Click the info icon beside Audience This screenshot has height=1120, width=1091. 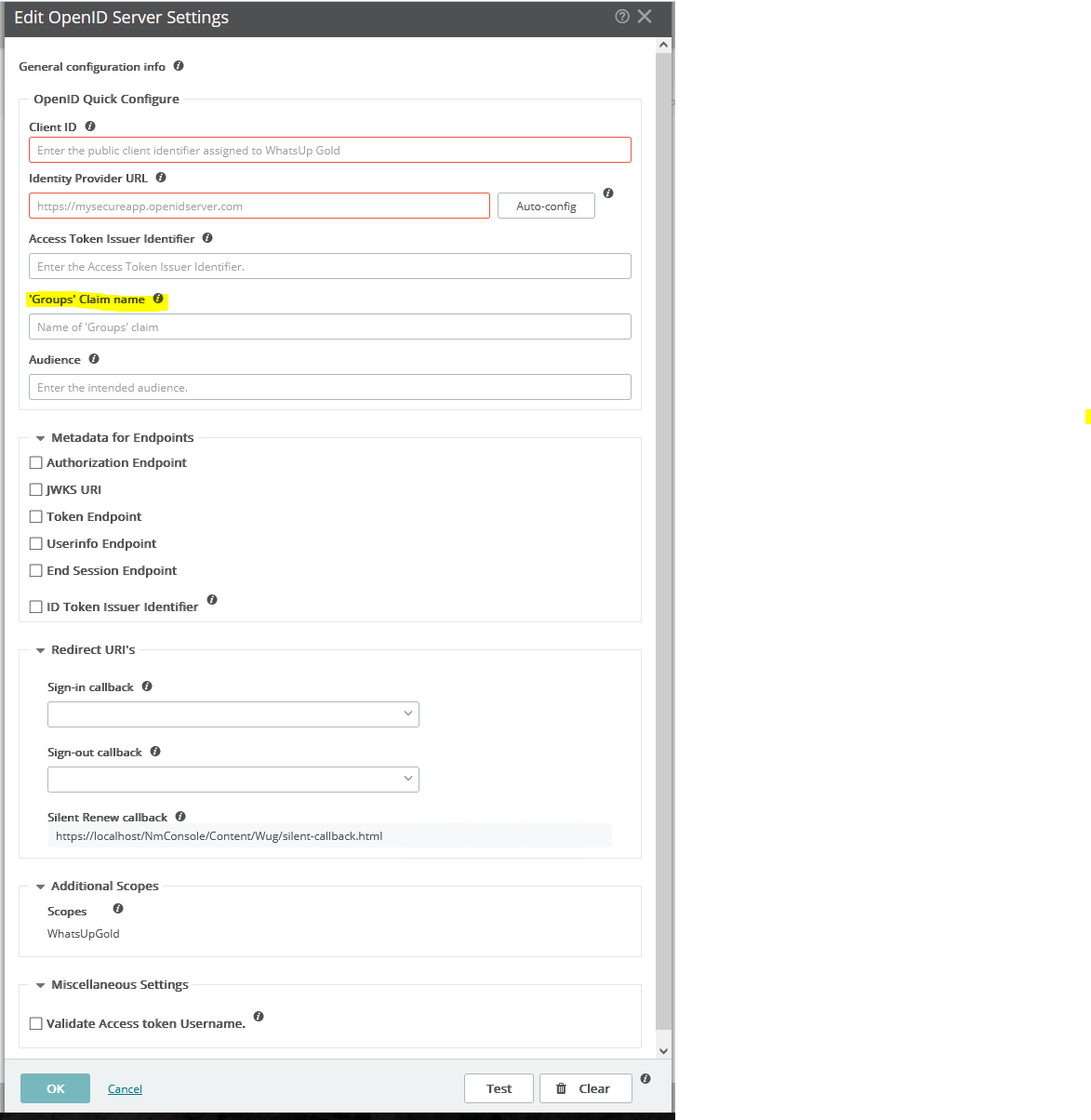pos(94,358)
